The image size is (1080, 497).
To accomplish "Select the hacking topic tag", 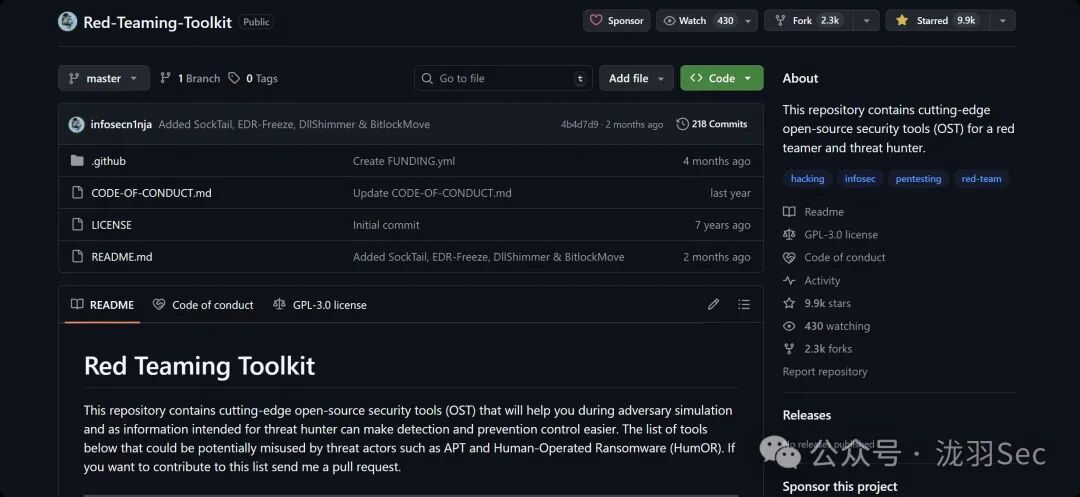I will (807, 179).
